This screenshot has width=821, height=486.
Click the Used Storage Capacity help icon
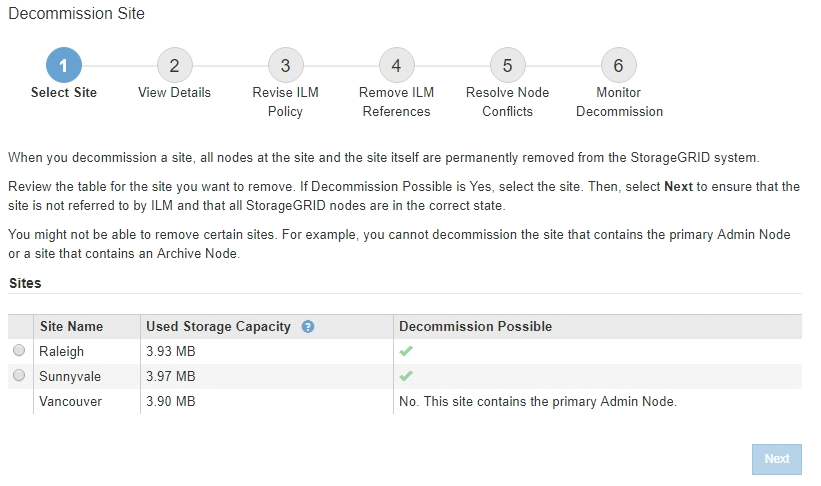point(308,327)
